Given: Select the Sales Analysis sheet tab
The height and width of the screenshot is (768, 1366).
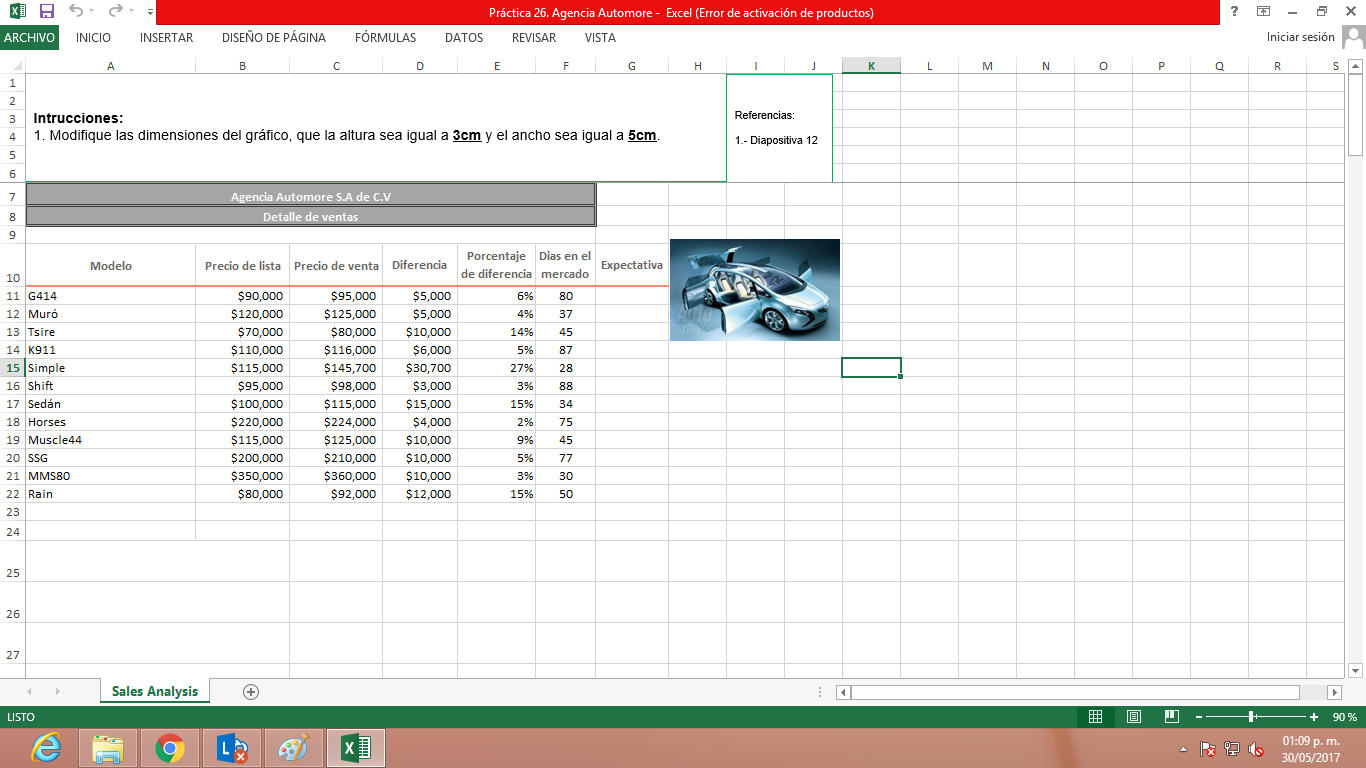Looking at the screenshot, I should click(x=155, y=691).
